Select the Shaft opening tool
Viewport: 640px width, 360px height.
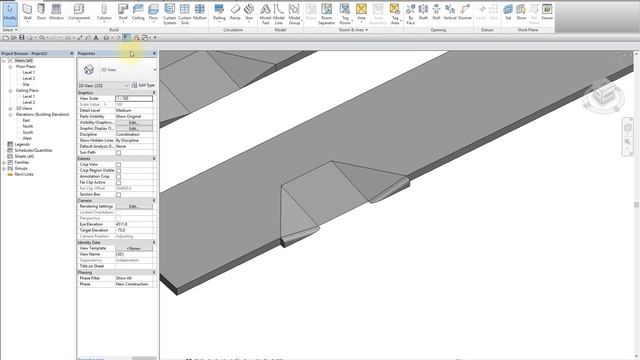[423, 12]
